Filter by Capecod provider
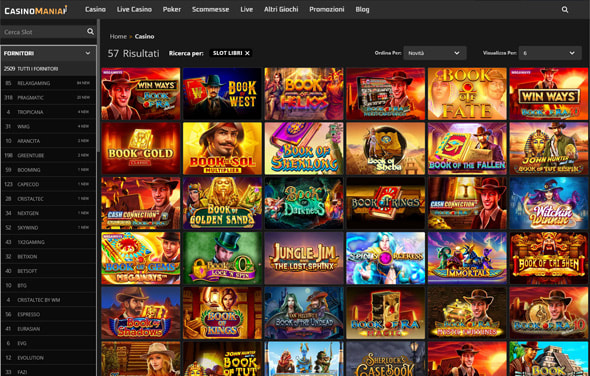 pyautogui.click(x=48, y=184)
